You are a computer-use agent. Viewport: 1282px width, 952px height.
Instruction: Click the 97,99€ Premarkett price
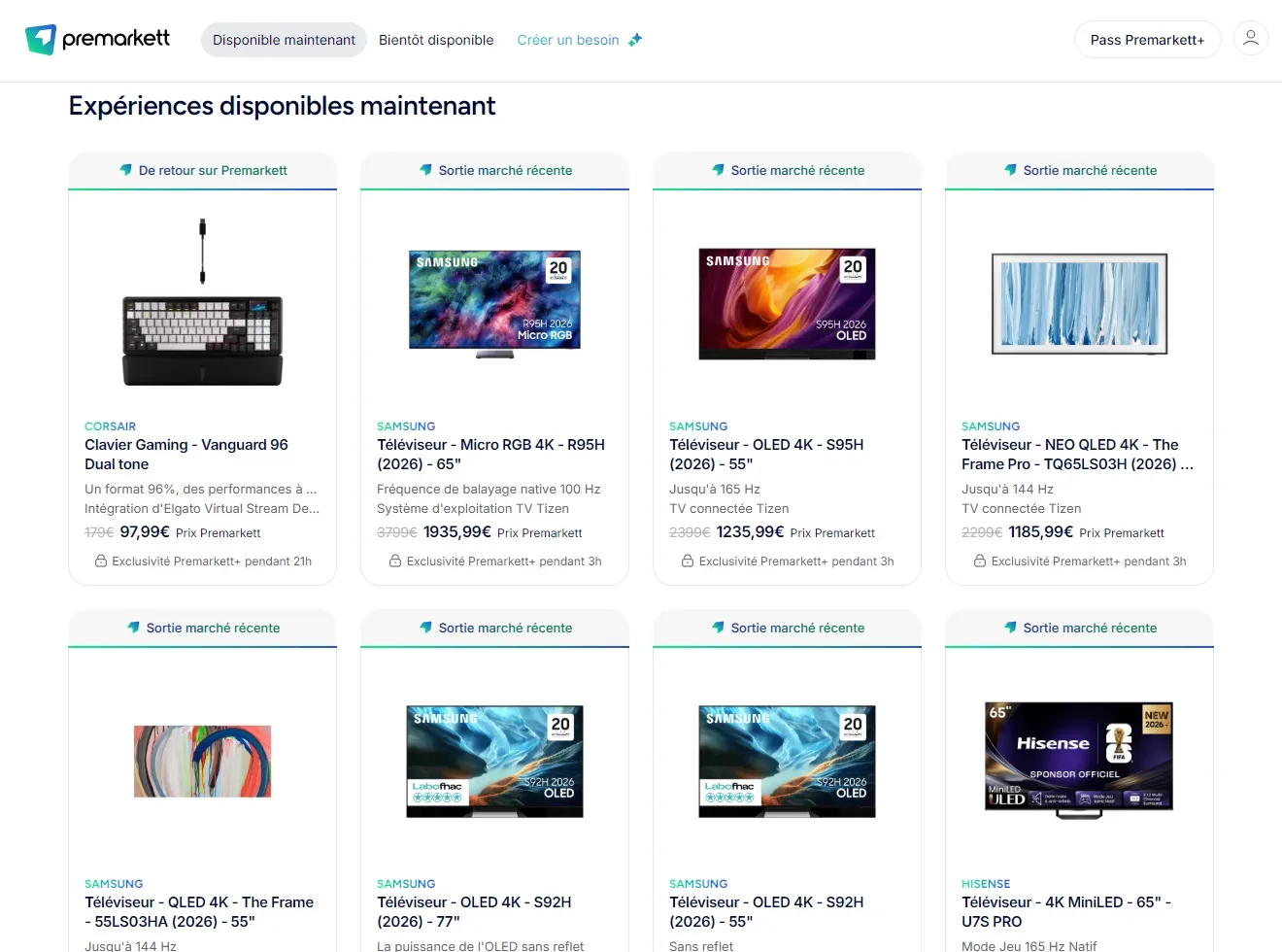(145, 532)
